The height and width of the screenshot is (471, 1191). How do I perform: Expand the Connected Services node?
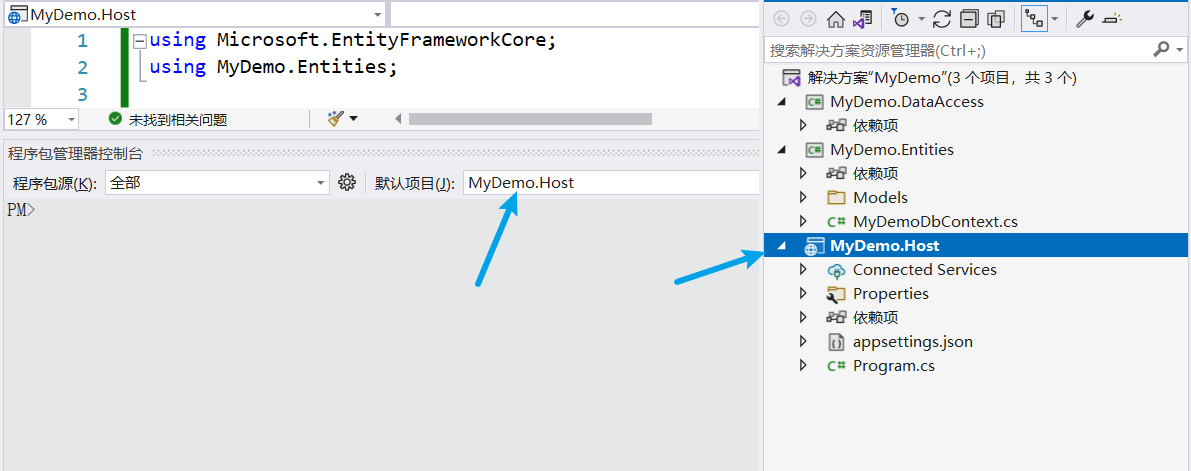tap(804, 270)
